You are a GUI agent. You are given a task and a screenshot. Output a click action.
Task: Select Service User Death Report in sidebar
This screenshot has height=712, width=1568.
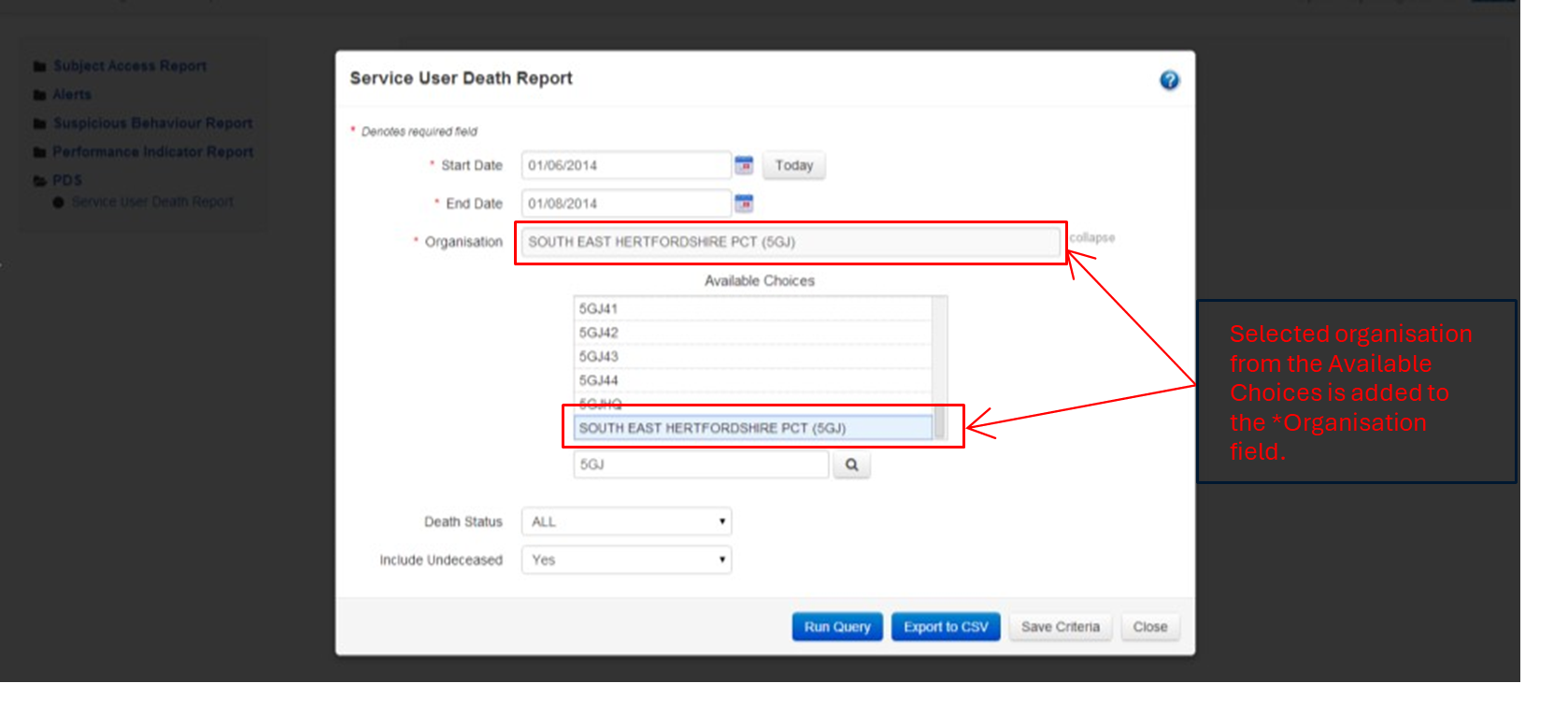pyautogui.click(x=152, y=202)
